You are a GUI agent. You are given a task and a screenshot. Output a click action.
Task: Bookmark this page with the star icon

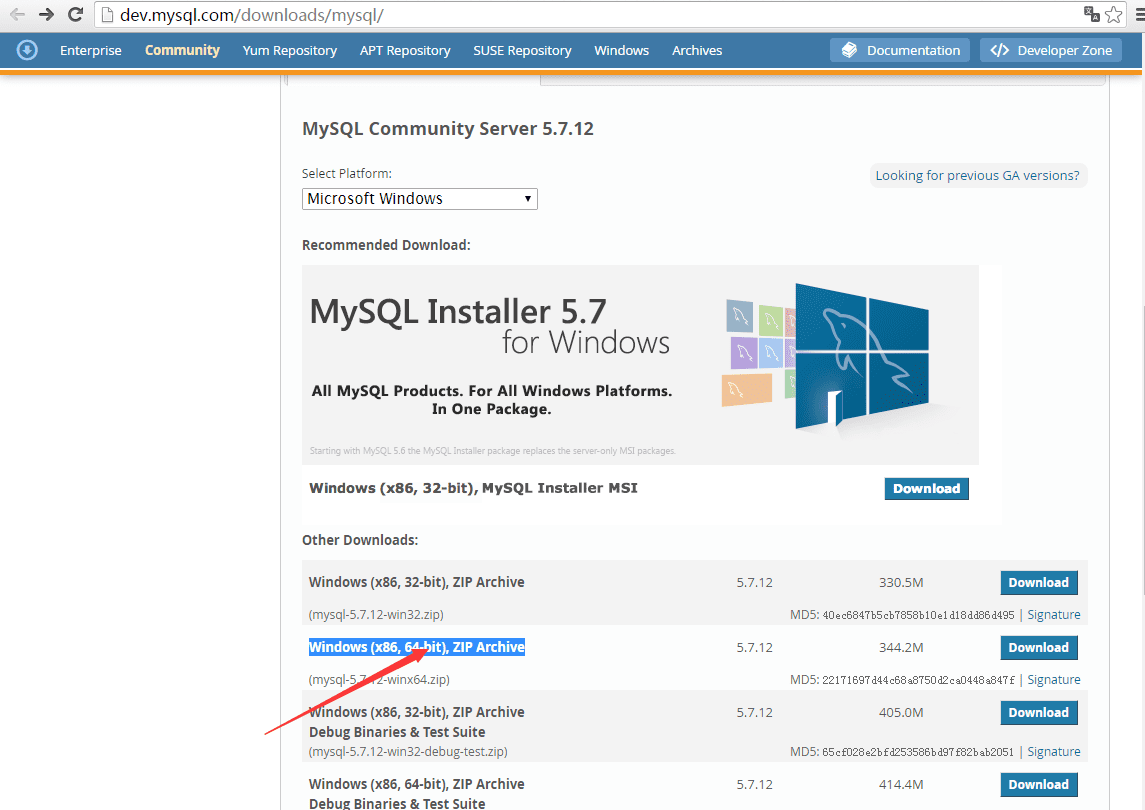point(1113,15)
